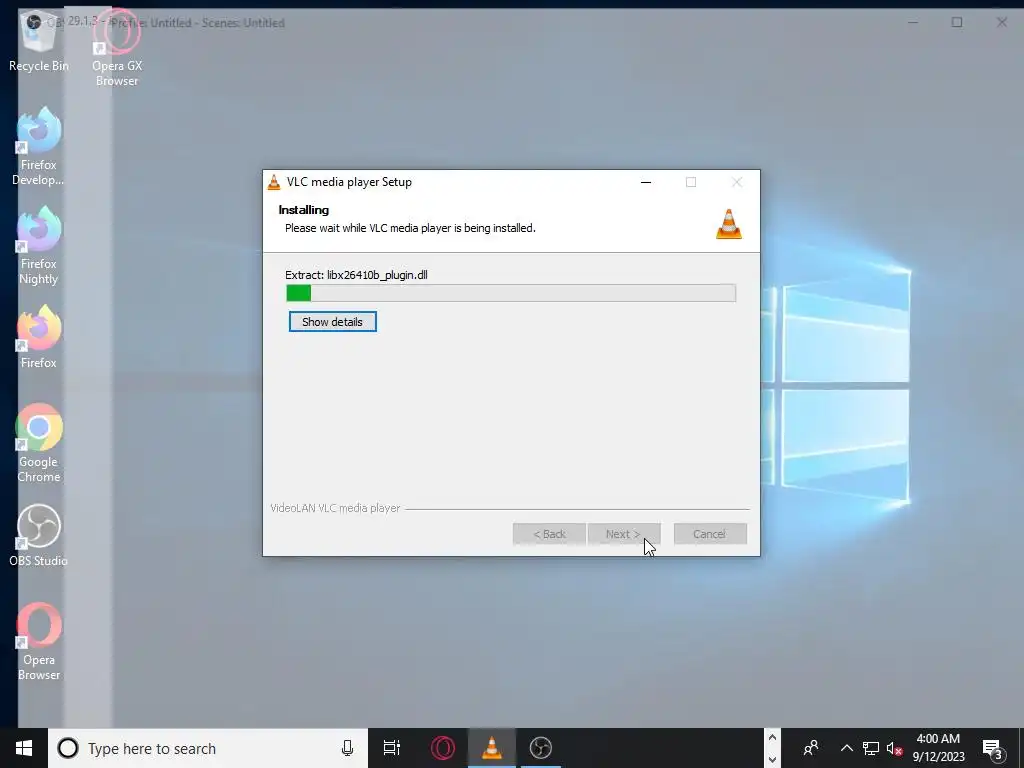Switch to Opera GX in the taskbar

point(443,748)
